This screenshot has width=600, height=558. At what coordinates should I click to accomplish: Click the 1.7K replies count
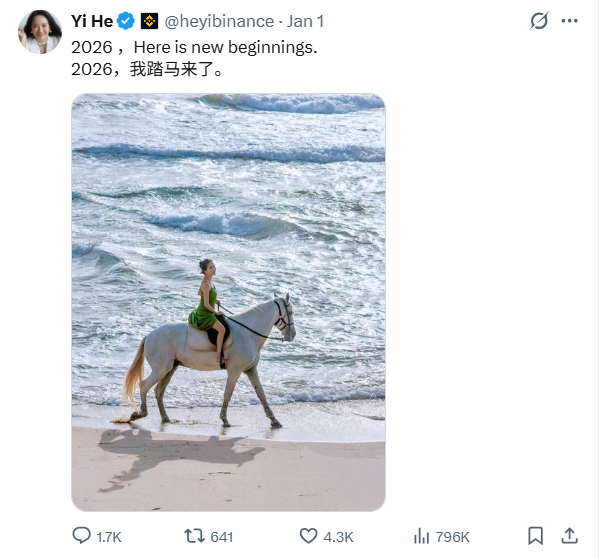click(x=109, y=536)
